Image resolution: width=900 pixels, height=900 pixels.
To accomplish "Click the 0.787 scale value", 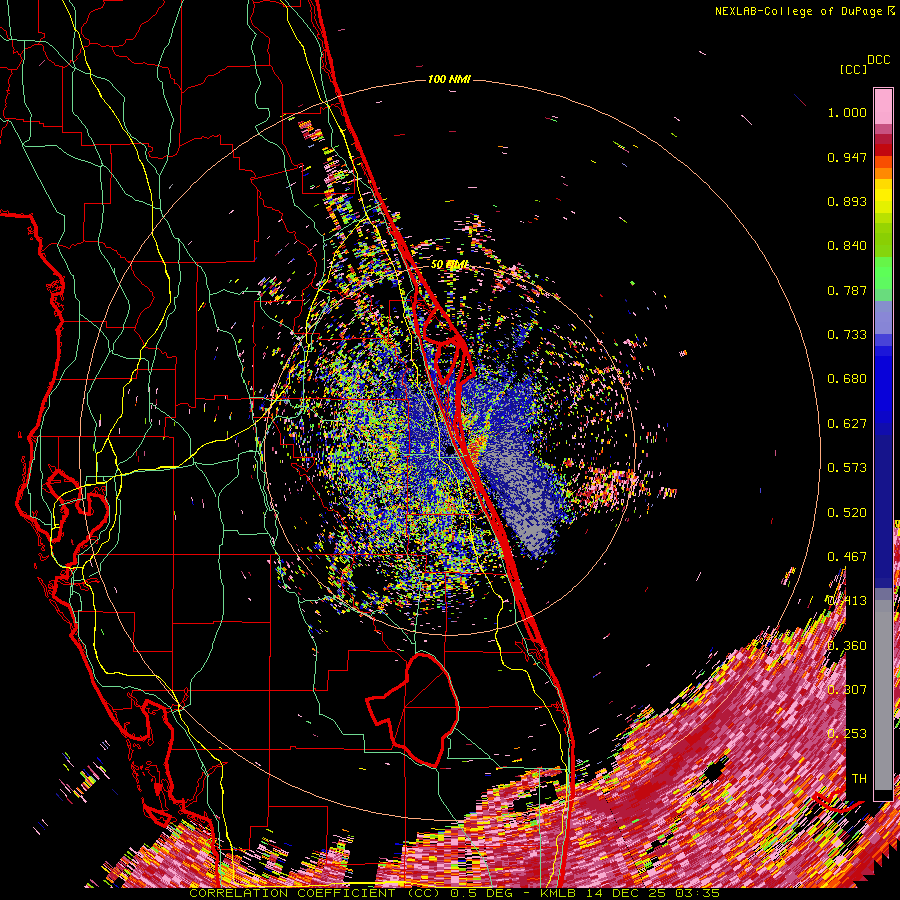I will [847, 290].
